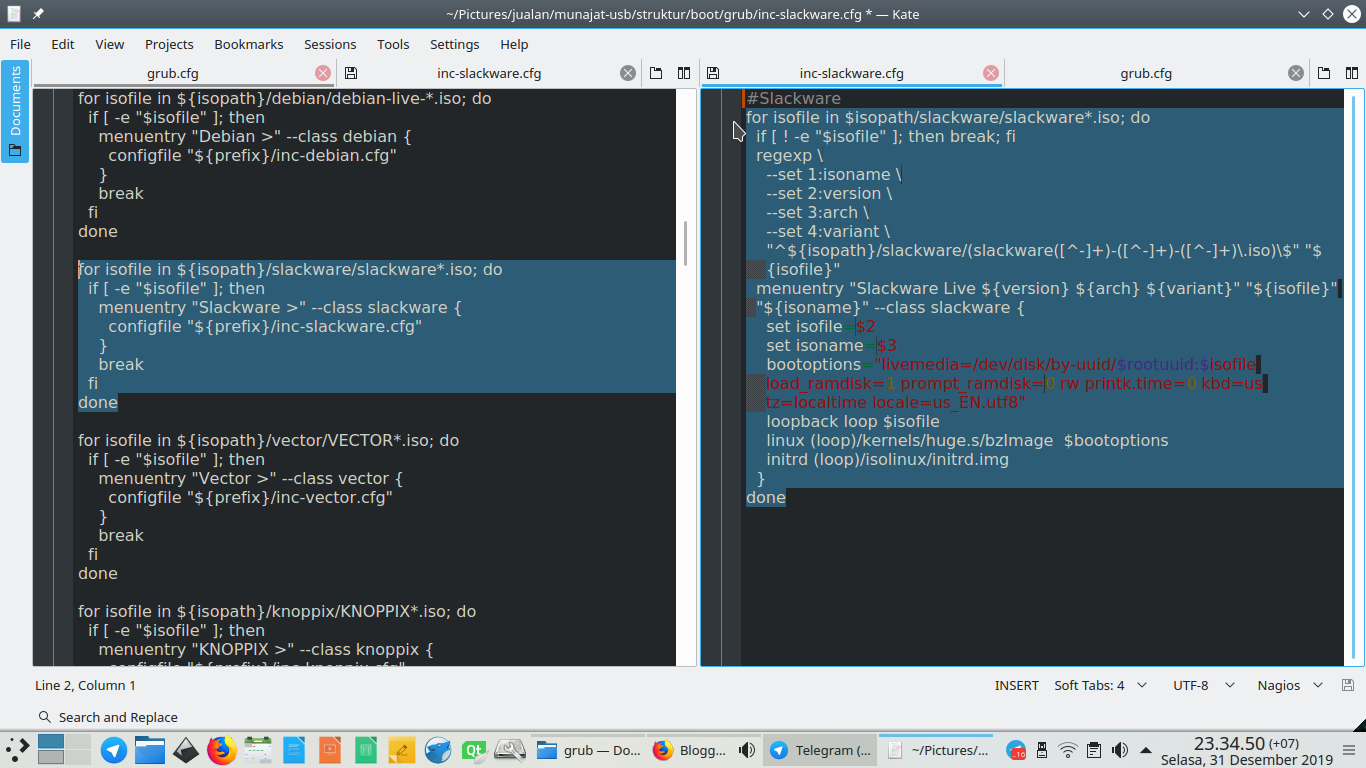This screenshot has width=1366, height=768.
Task: Open the UTF-8 encoding dropdown
Action: point(1190,685)
